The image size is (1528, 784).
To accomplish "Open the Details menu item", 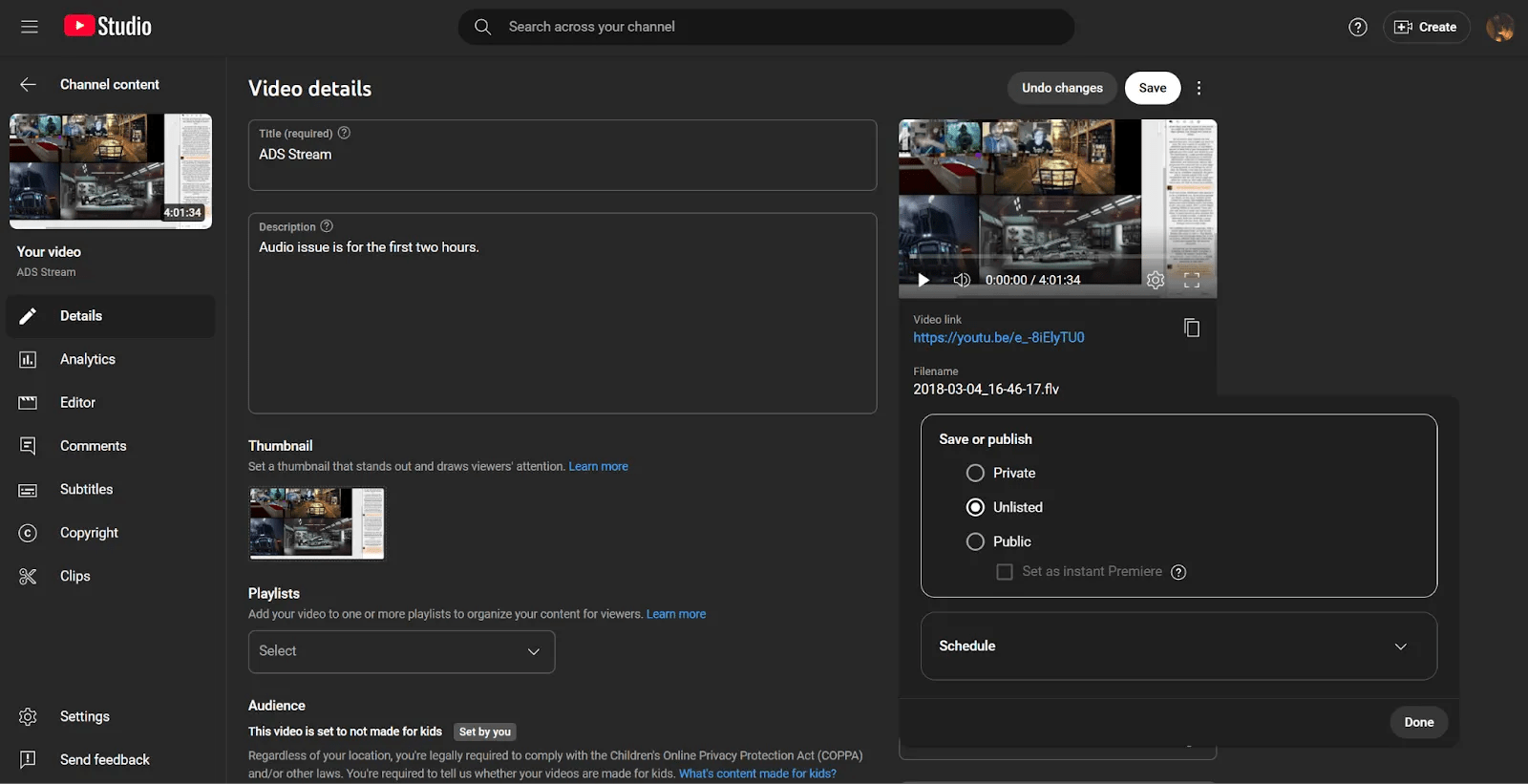I will [111, 316].
